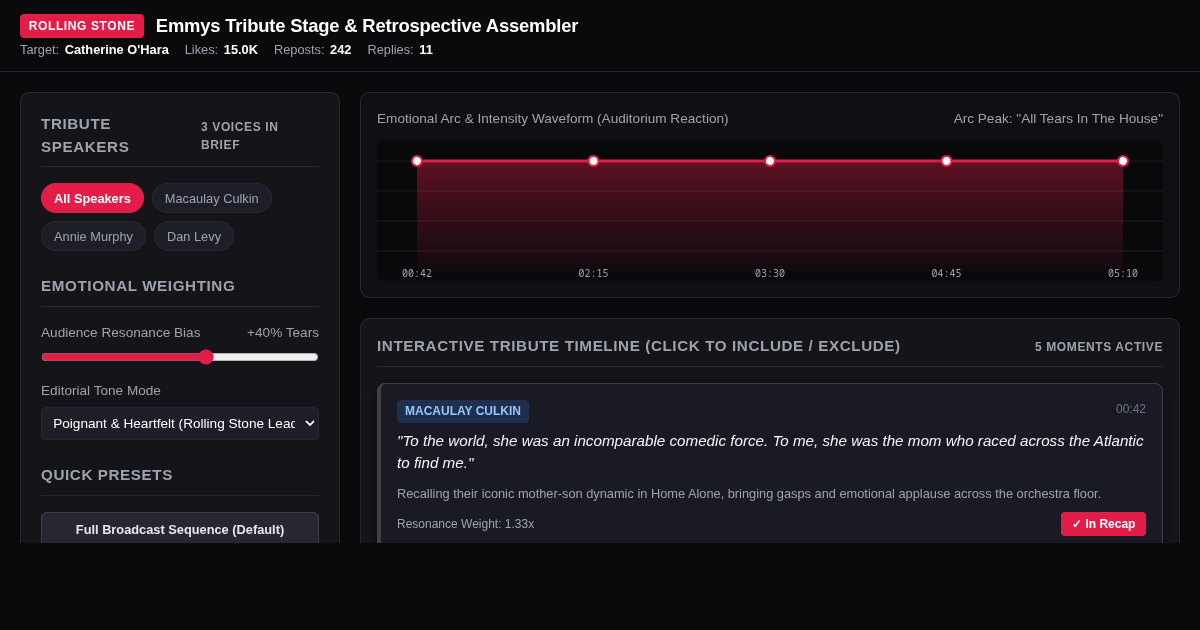Click the Home Alone recollection description text
Viewport: 1200px width, 630px height.
pos(749,493)
